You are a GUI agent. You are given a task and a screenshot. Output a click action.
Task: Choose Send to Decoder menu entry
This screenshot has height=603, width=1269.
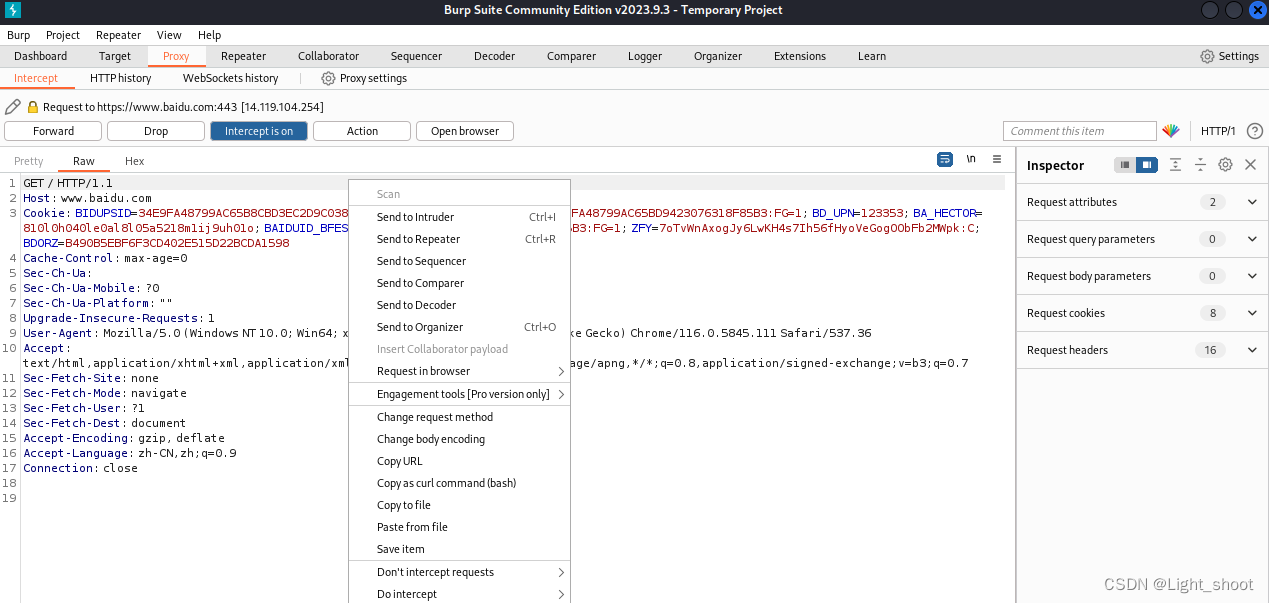click(459, 305)
